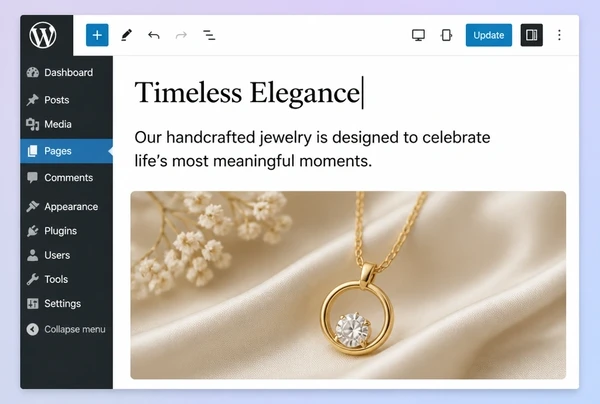Toggle the Settings sidebar panel
Viewport: 600px width, 404px height.
(x=532, y=35)
